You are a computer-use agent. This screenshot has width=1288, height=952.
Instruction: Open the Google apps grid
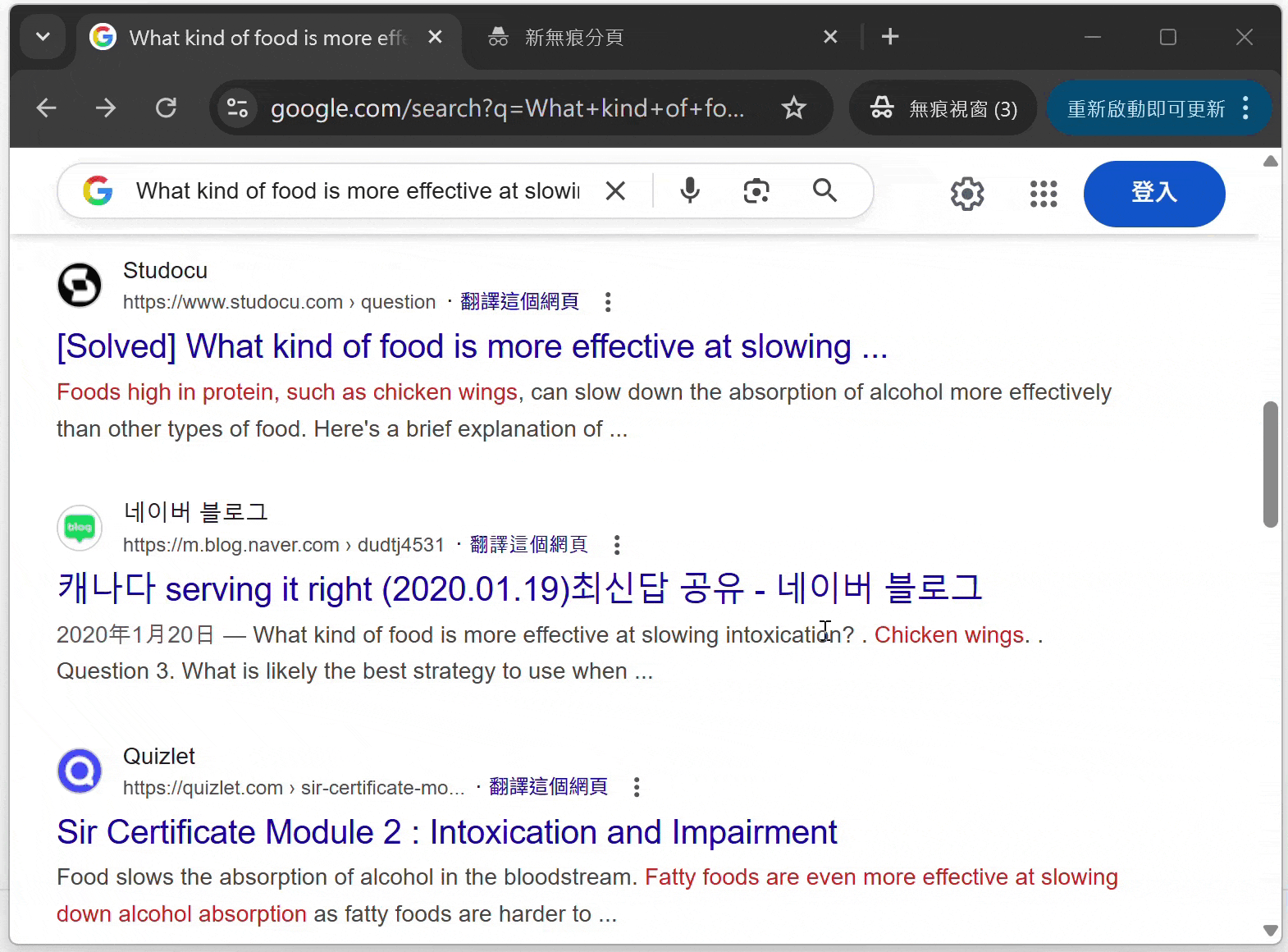[x=1043, y=194]
